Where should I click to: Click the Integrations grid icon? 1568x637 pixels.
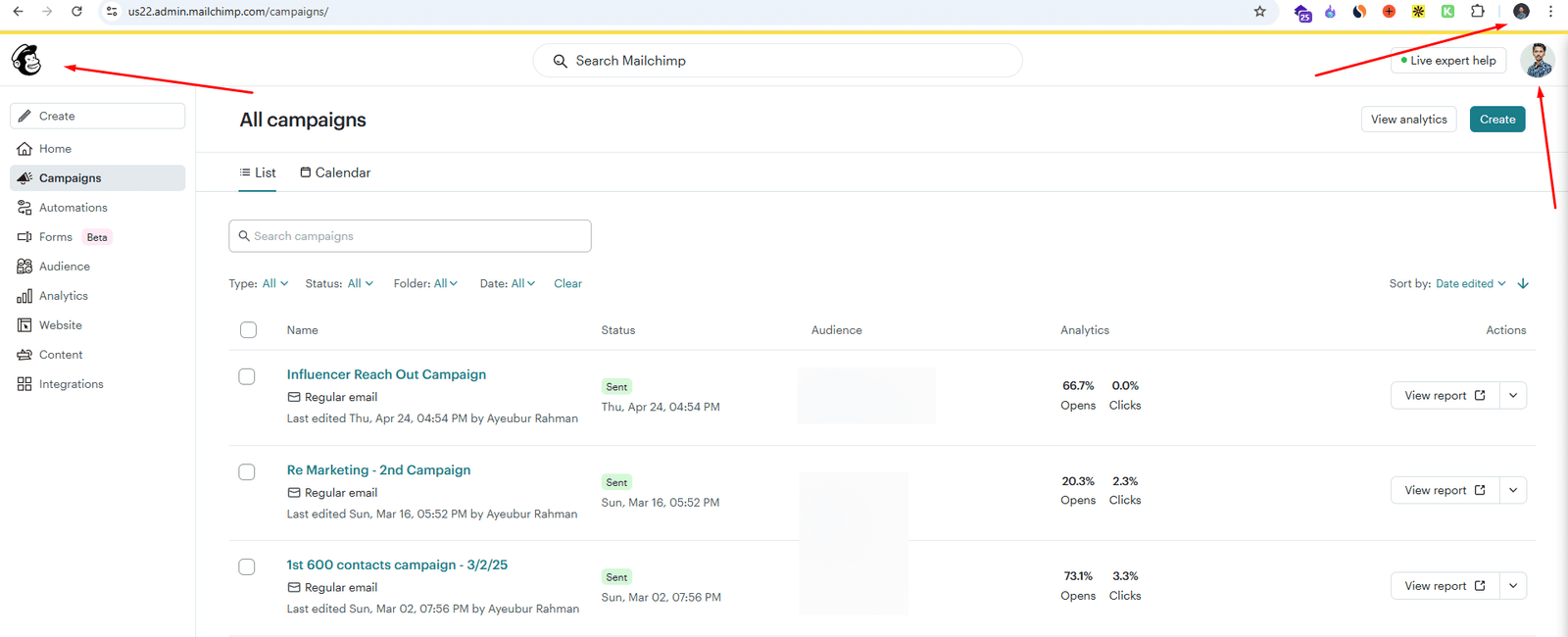point(24,384)
